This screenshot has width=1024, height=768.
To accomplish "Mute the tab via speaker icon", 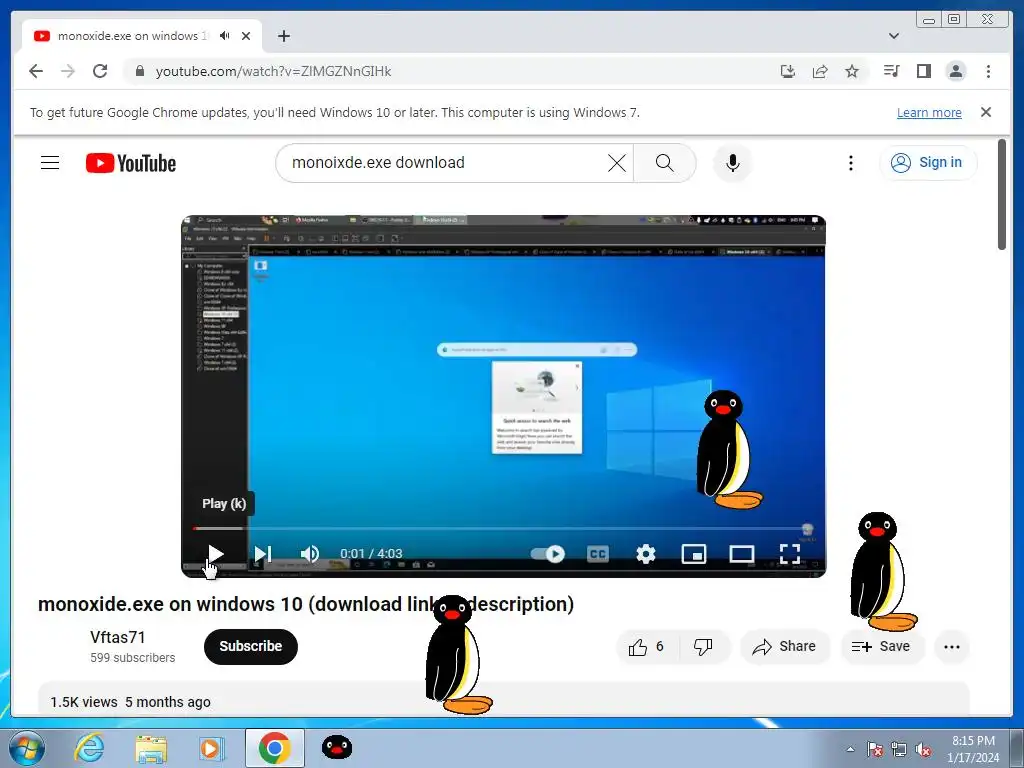I will (x=225, y=36).
